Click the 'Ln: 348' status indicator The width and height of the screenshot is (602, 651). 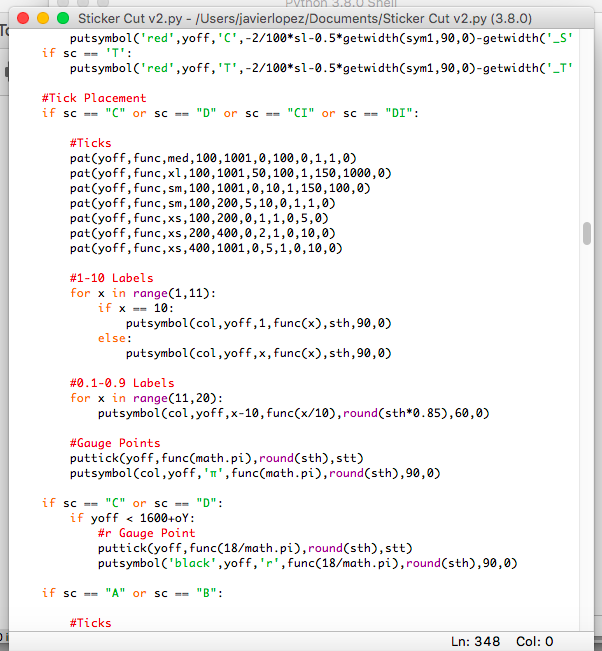(476, 641)
